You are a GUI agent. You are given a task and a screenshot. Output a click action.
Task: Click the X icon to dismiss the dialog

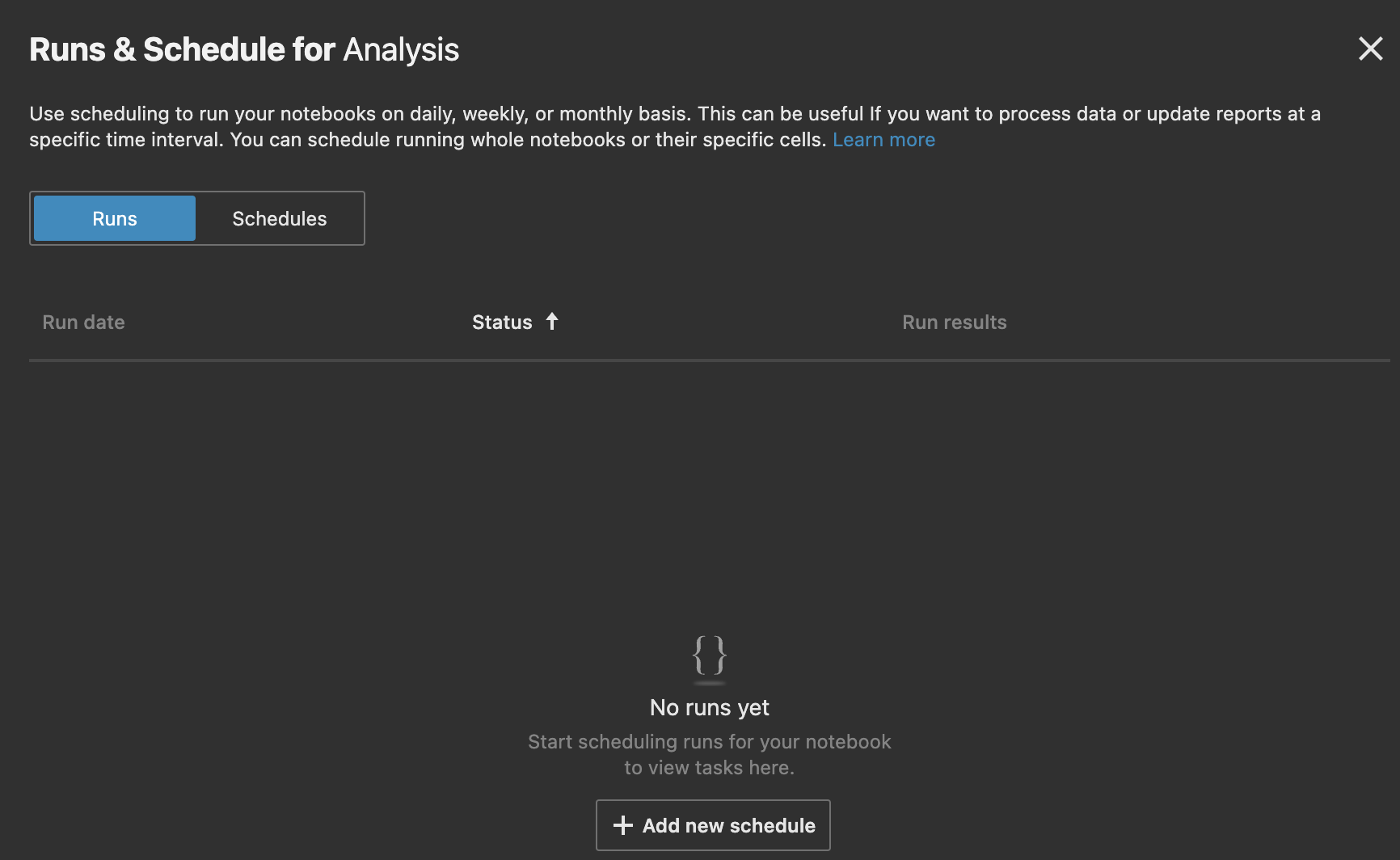coord(1371,48)
